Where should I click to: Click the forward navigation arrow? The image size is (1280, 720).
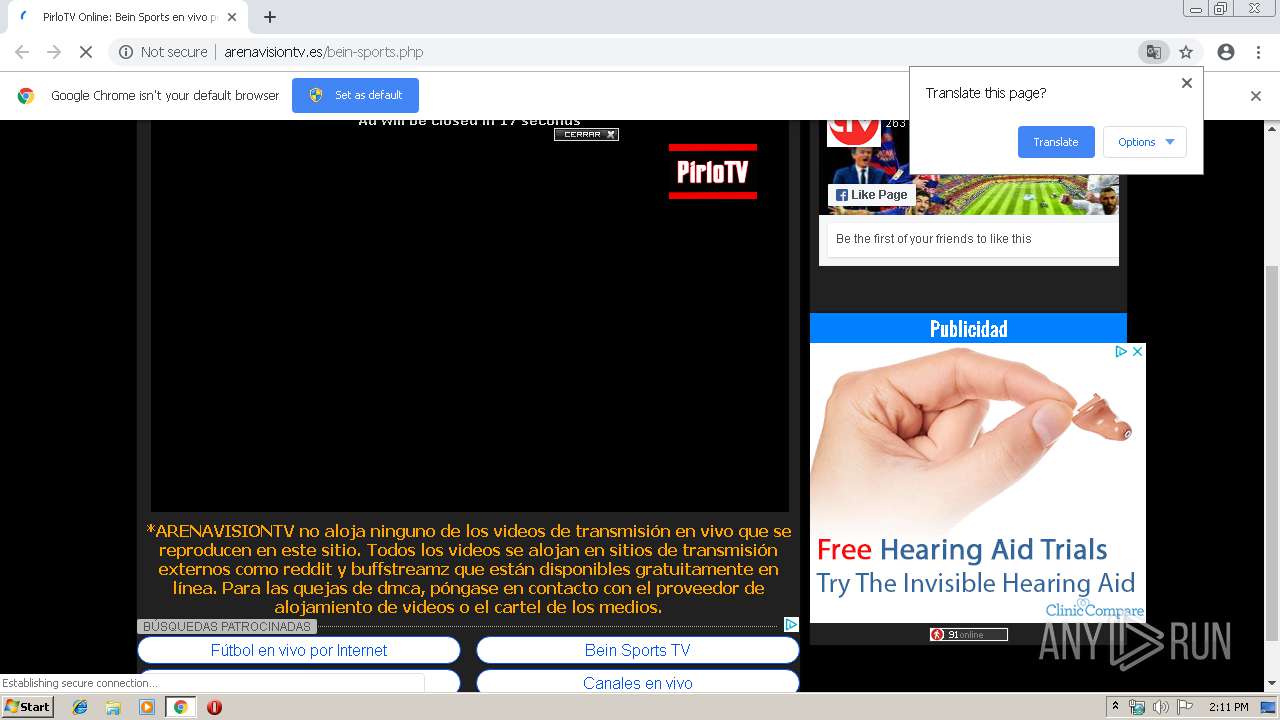click(54, 52)
